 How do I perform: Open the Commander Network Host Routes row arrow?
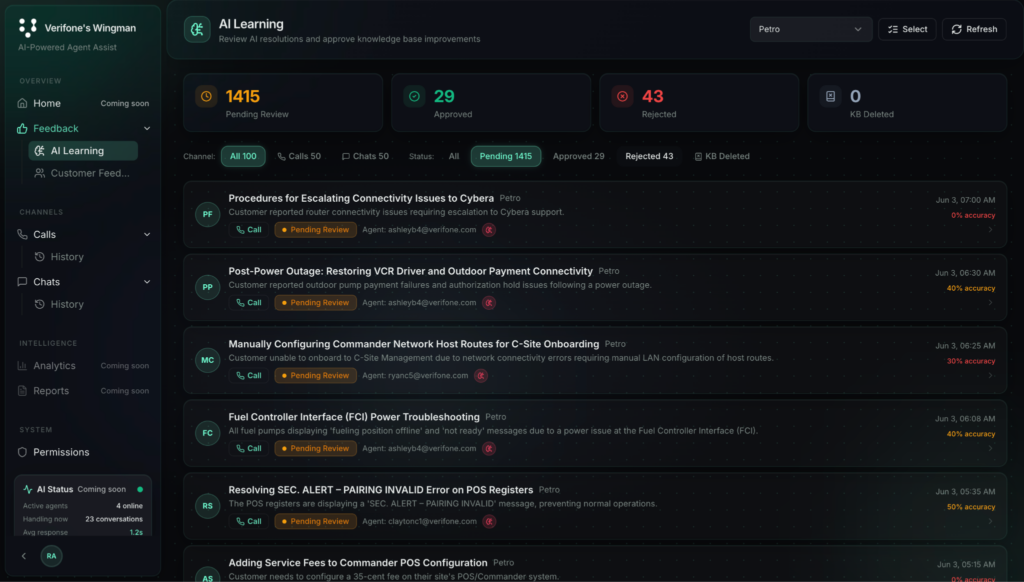[x=991, y=376]
